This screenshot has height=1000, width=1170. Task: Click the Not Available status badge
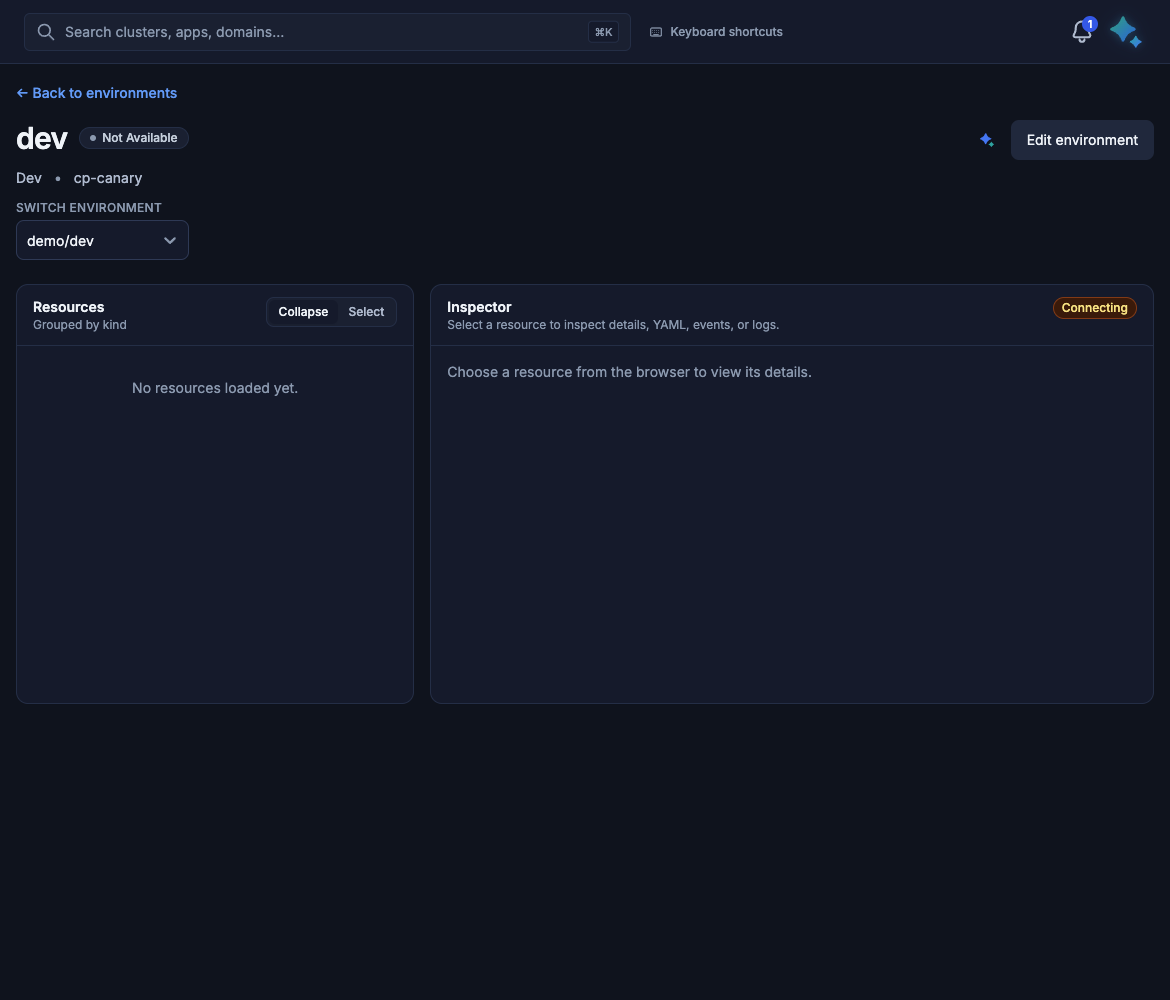134,138
